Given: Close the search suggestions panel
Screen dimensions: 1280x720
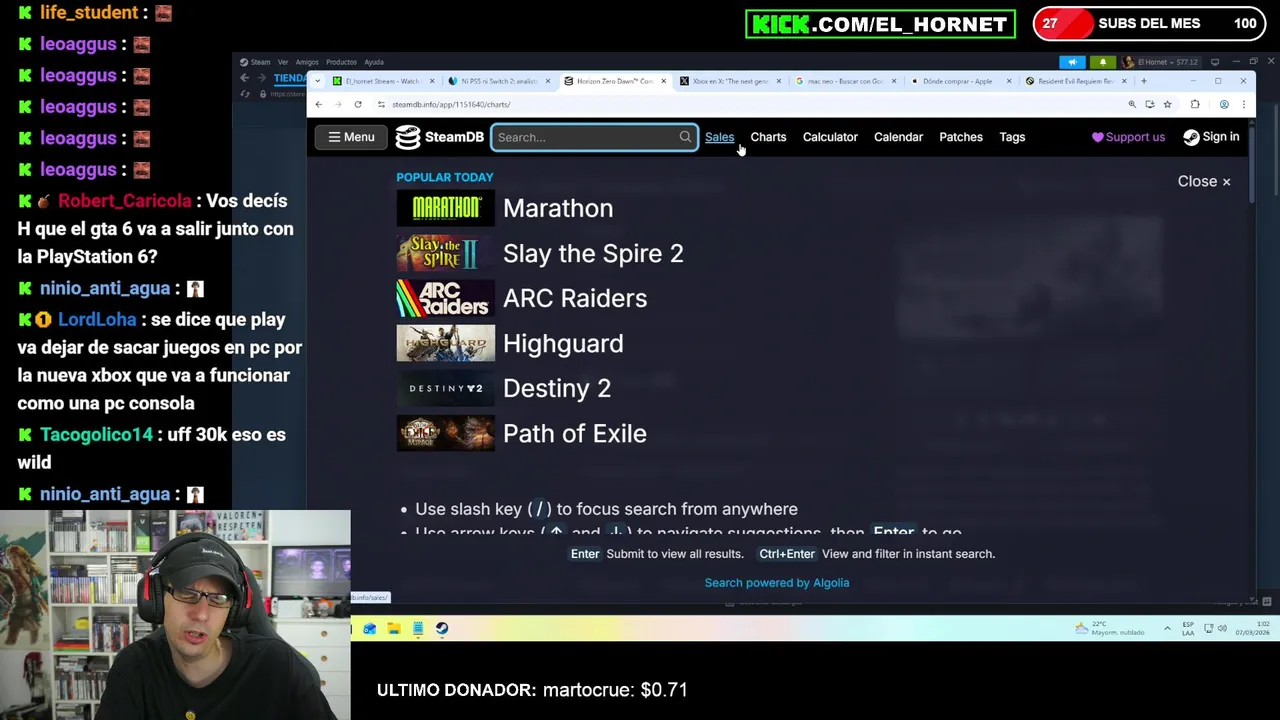Looking at the screenshot, I should coord(1204,181).
